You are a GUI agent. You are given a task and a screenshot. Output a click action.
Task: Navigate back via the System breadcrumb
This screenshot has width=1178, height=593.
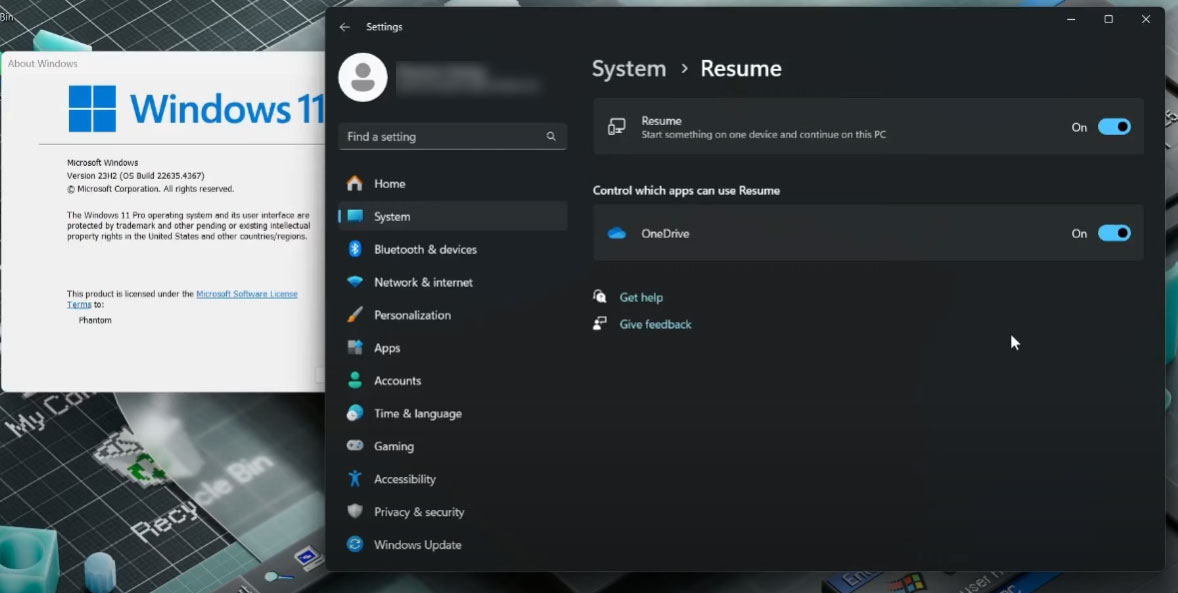tap(628, 68)
